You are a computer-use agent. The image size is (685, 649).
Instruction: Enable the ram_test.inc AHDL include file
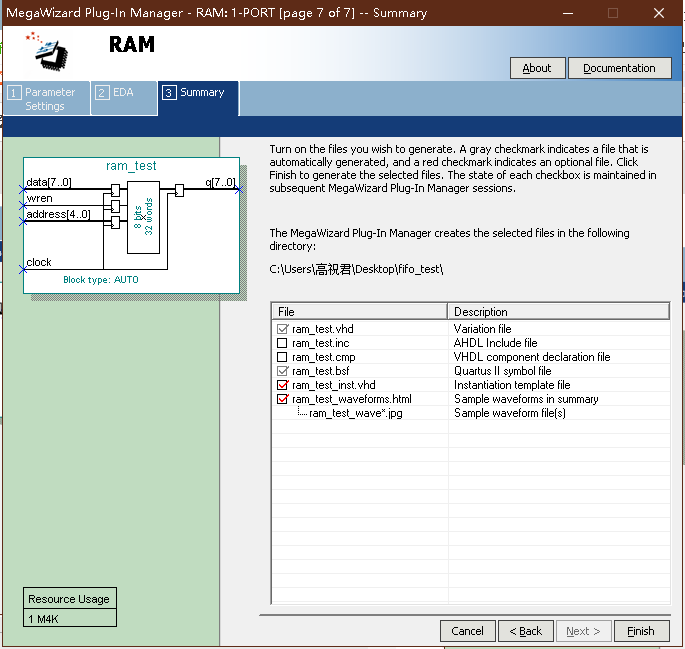click(283, 343)
